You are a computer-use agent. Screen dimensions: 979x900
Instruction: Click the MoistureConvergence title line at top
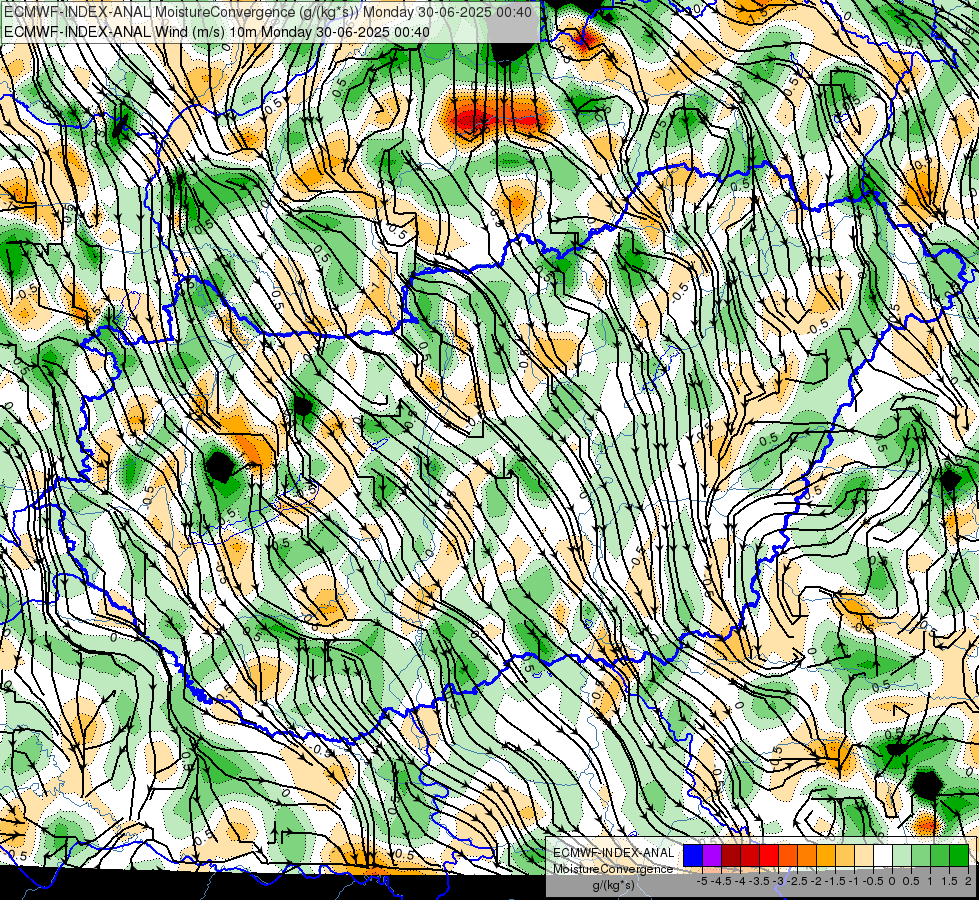tap(268, 12)
